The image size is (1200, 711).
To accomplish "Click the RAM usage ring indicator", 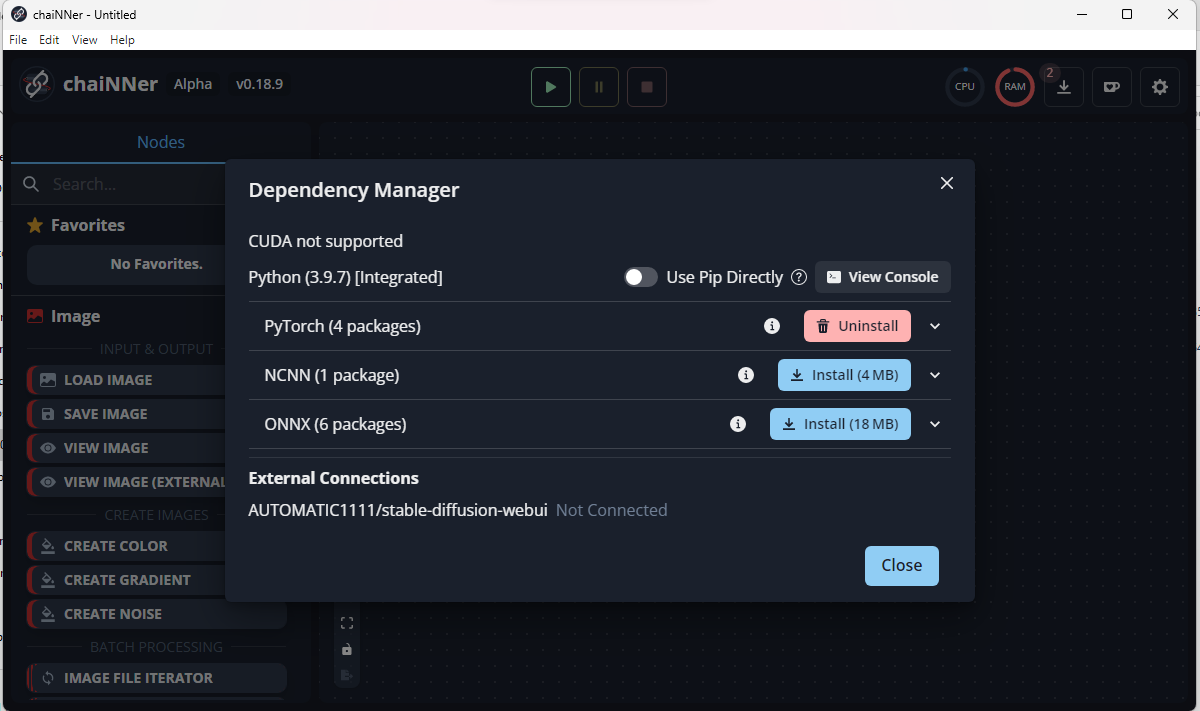I will pyautogui.click(x=1014, y=87).
